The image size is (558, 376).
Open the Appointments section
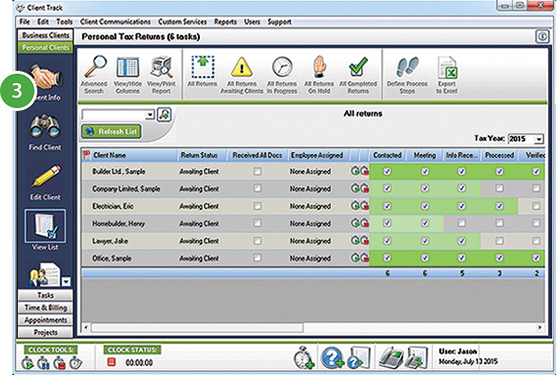(46, 320)
